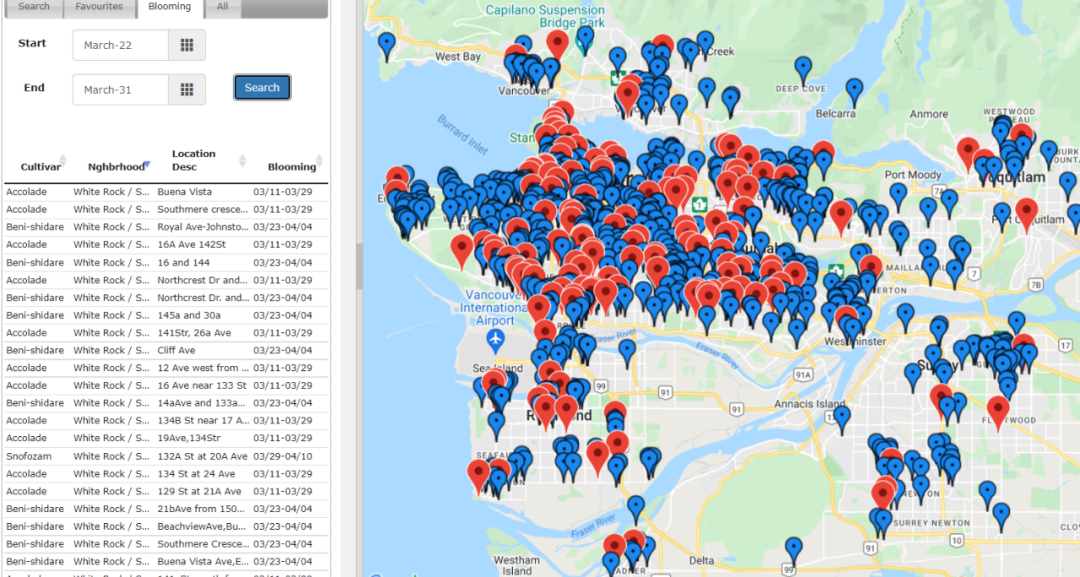Image resolution: width=1080 pixels, height=577 pixels.
Task: Click the blue Search button
Action: click(262, 87)
